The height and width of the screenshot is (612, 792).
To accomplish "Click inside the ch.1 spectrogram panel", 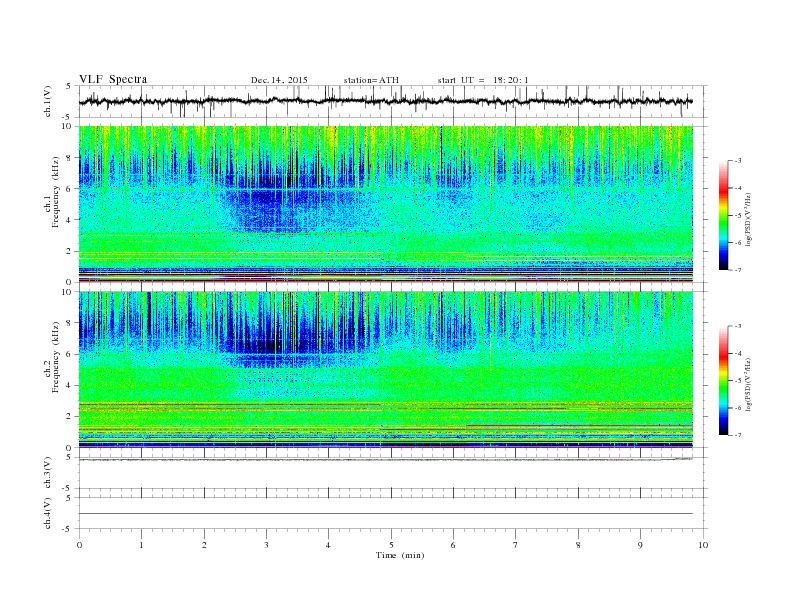I will [386, 204].
